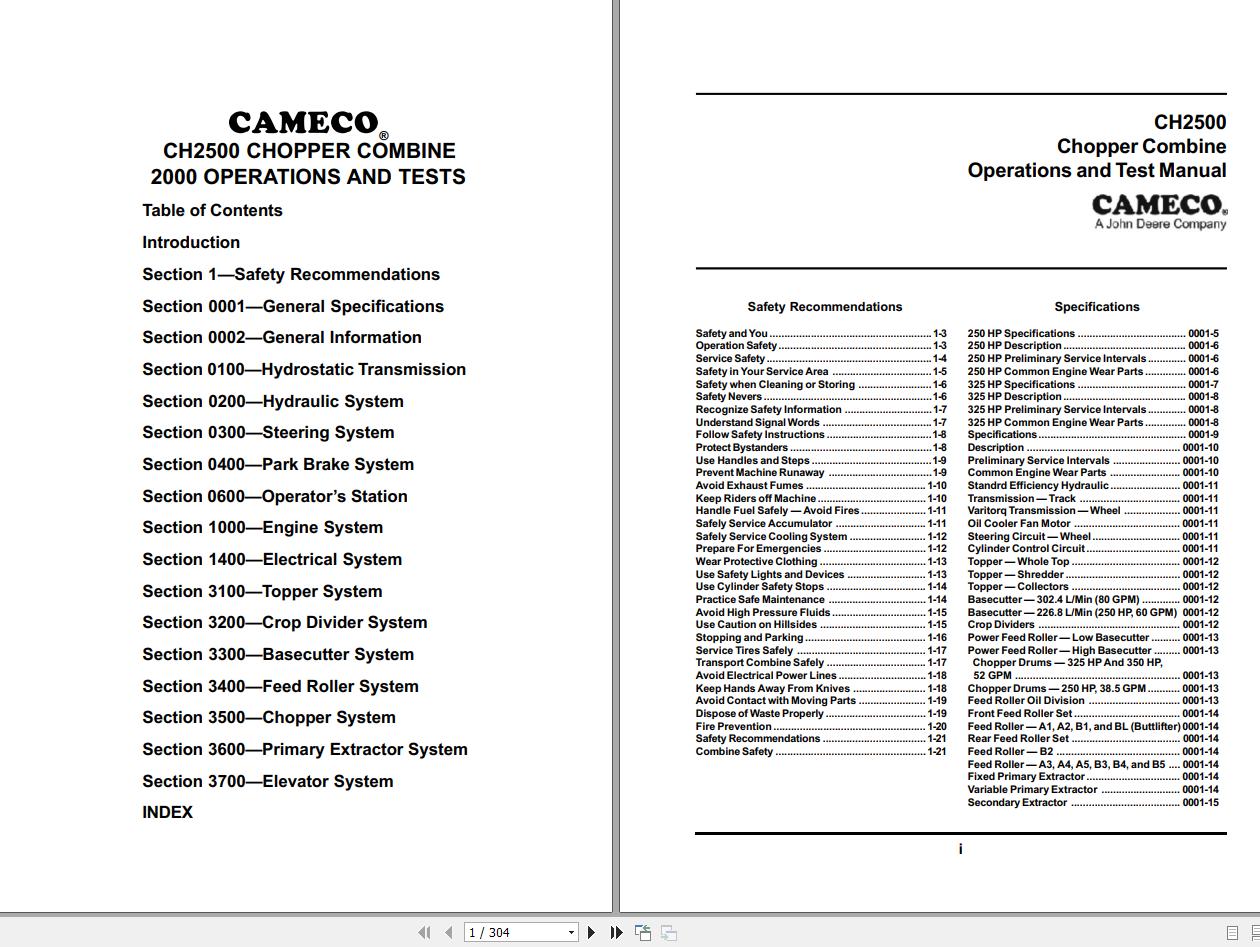Click '250 HP Specifications' entry
This screenshot has width=1260, height=947.
(x=1093, y=333)
